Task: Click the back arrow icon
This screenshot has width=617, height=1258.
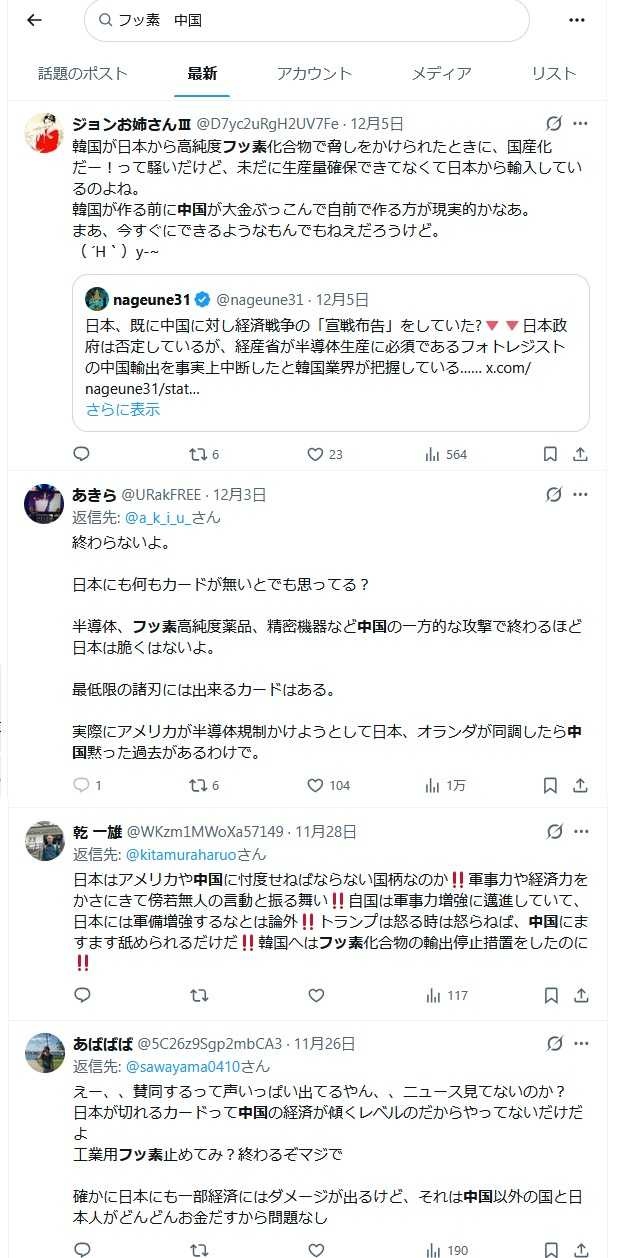Action: click(34, 20)
